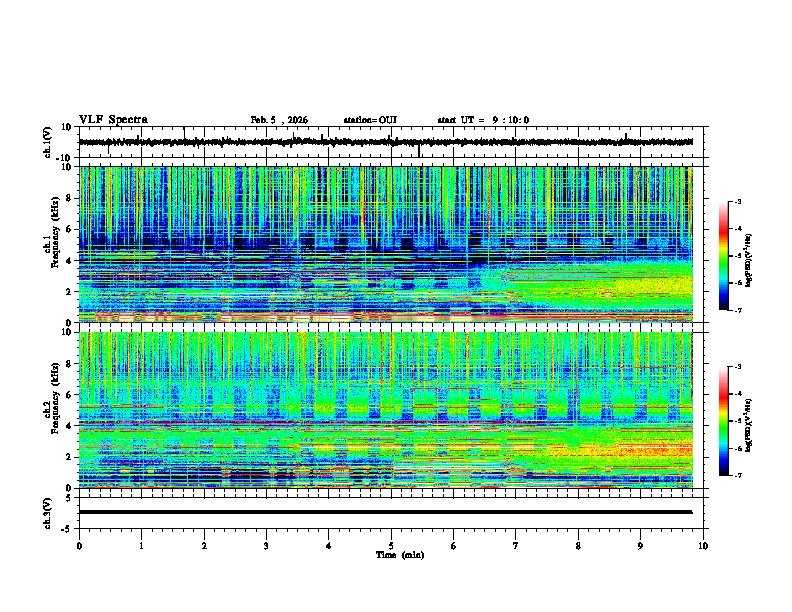Click the ch.2 "Frequency (kHz)" axis label
This screenshot has height=612, width=792.
point(55,398)
